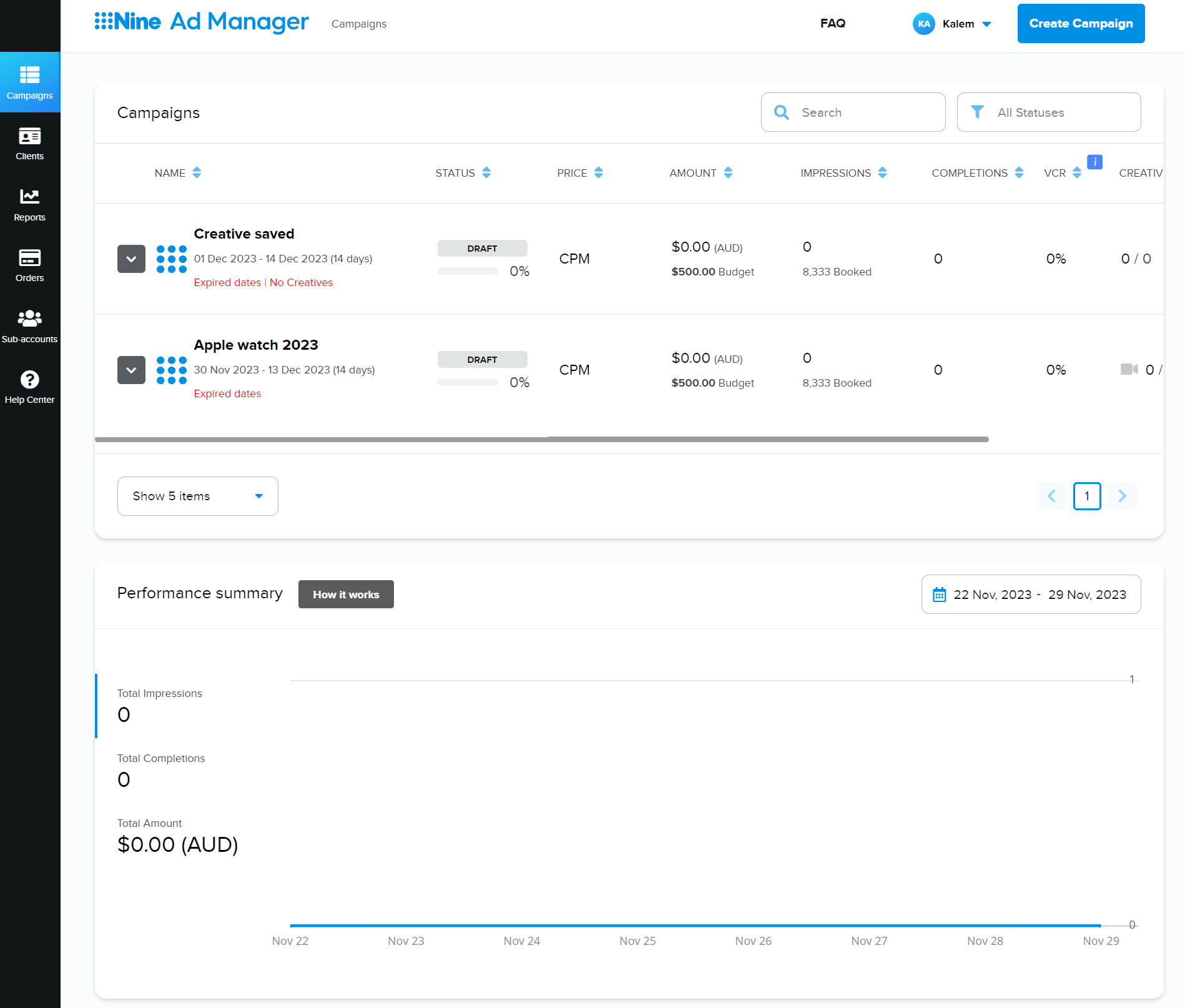The height and width of the screenshot is (1008, 1185).
Task: Open Campaigns in the sidebar
Action: (x=30, y=82)
